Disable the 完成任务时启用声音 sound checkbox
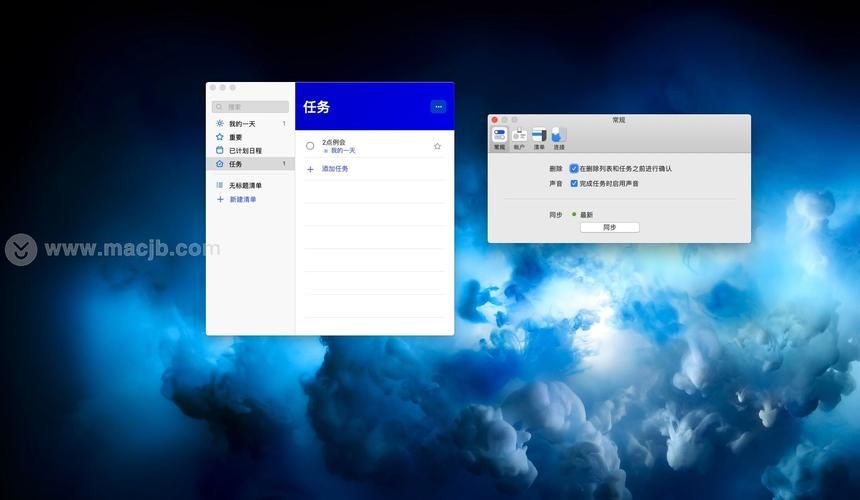The image size is (860, 500). pos(574,183)
